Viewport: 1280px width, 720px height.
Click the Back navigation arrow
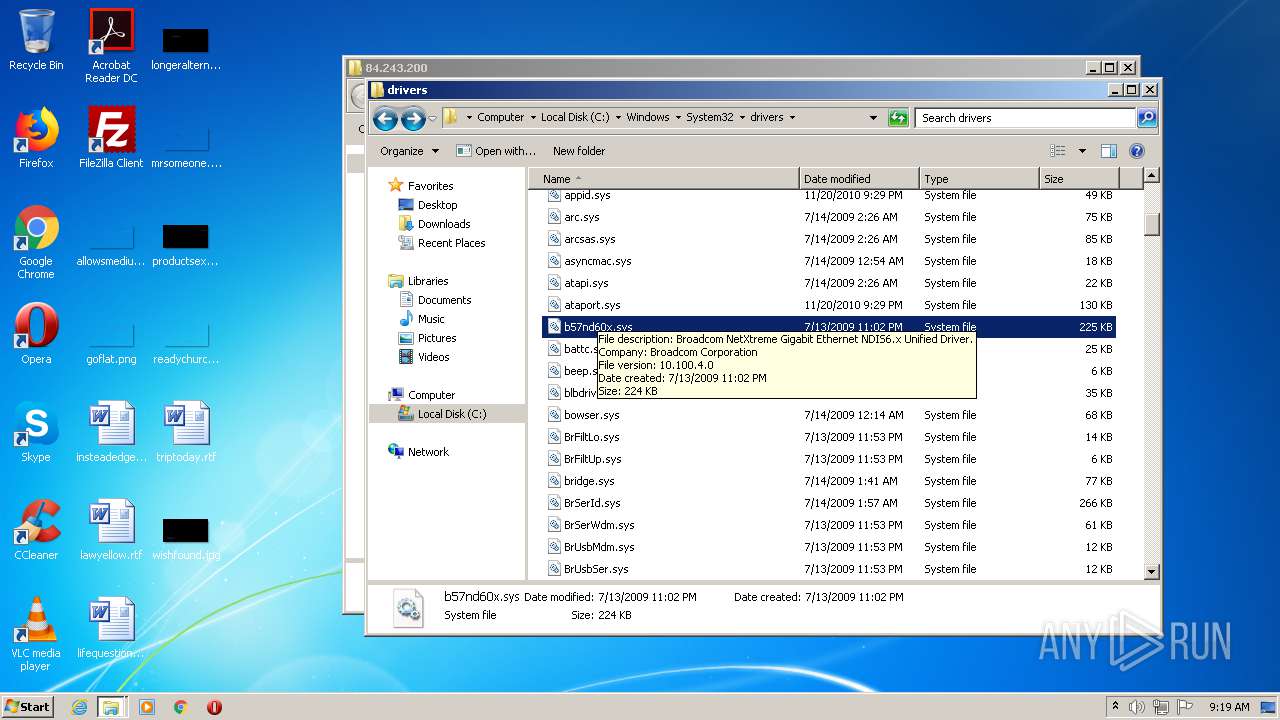click(x=385, y=118)
